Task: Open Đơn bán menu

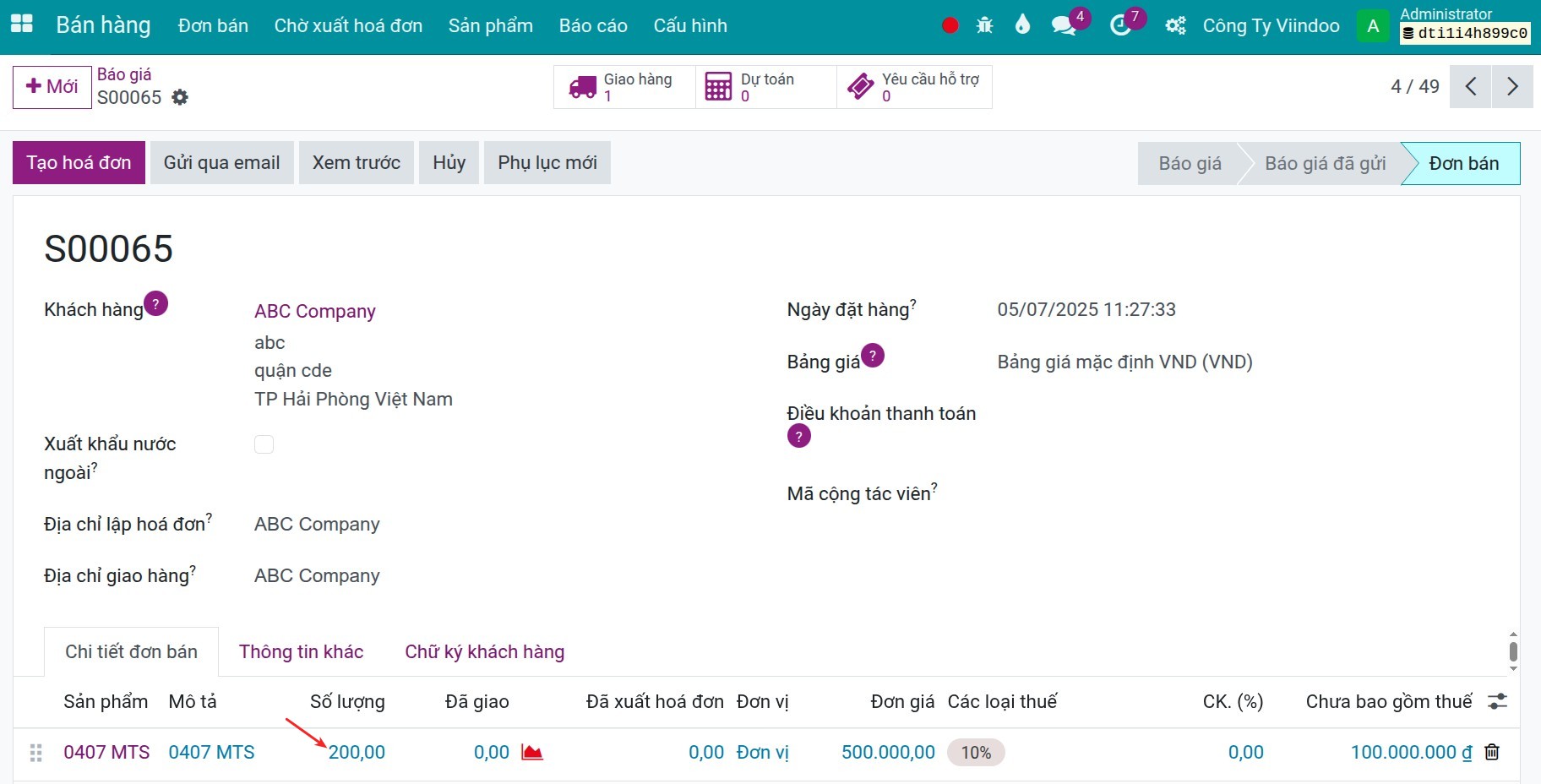Action: [x=213, y=25]
